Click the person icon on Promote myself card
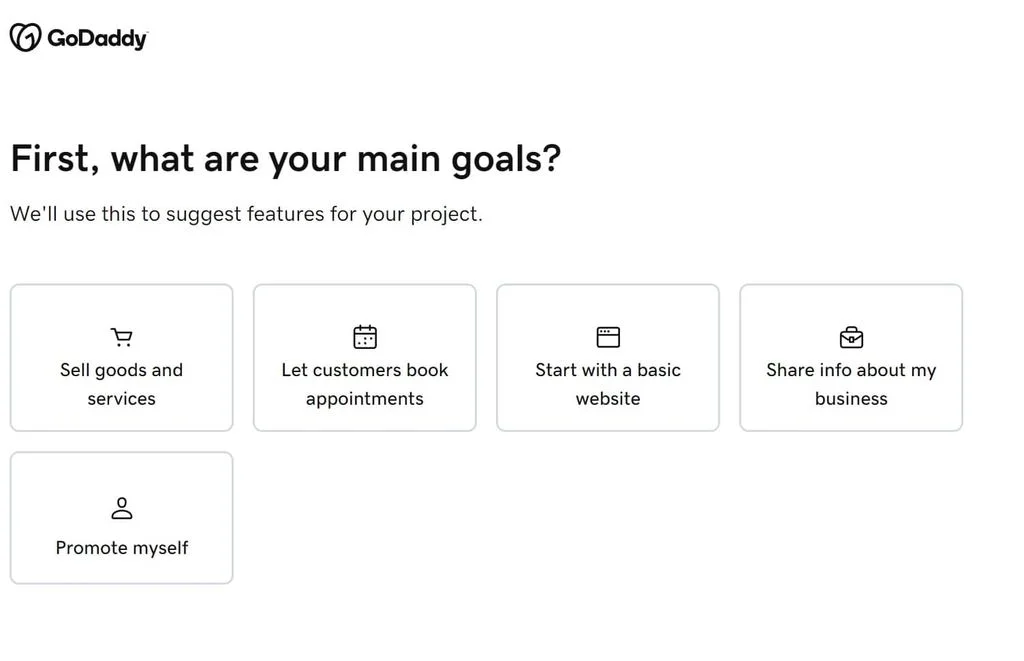The image size is (1024, 661). pyautogui.click(x=121, y=507)
